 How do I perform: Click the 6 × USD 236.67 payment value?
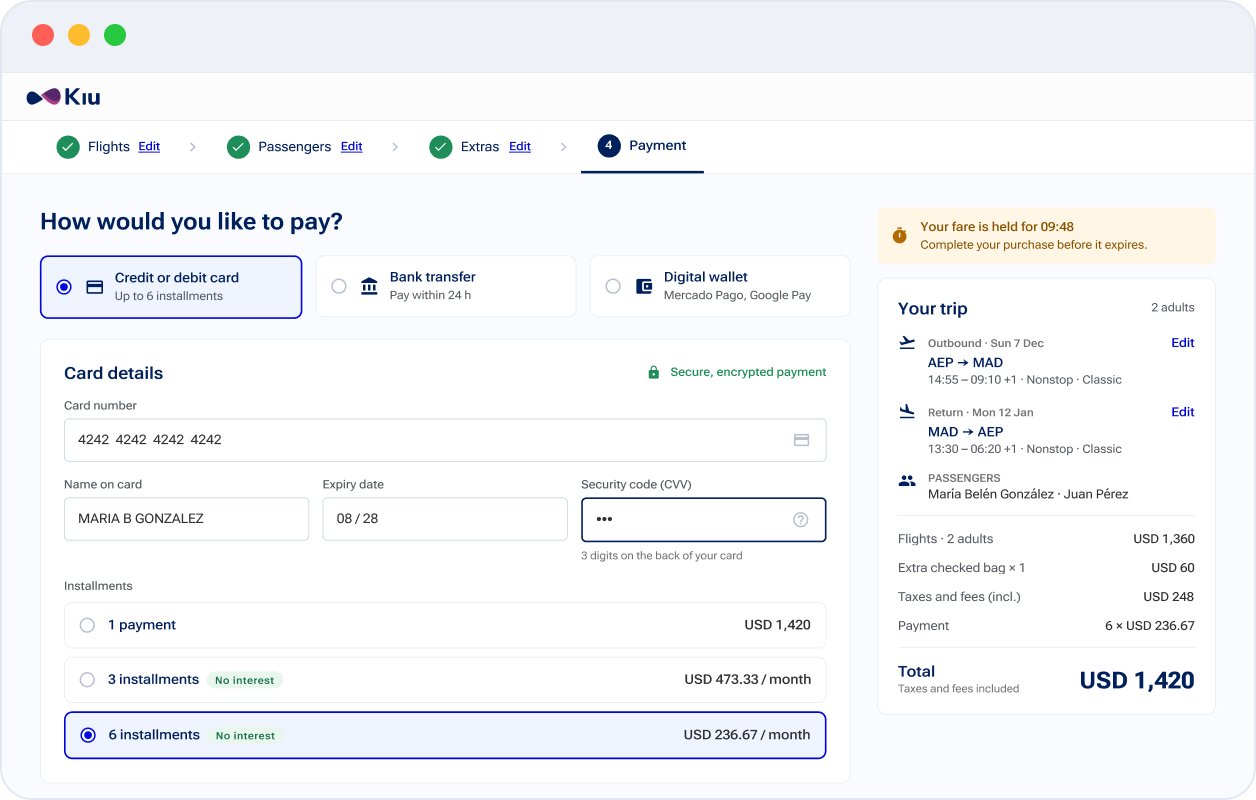(x=1150, y=626)
